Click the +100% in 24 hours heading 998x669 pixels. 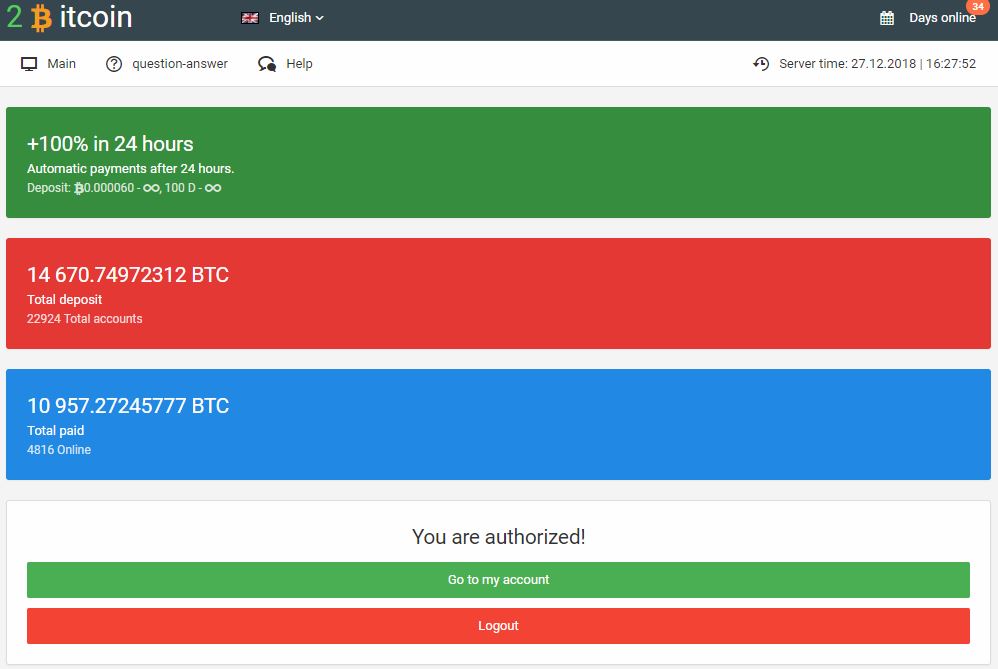110,144
